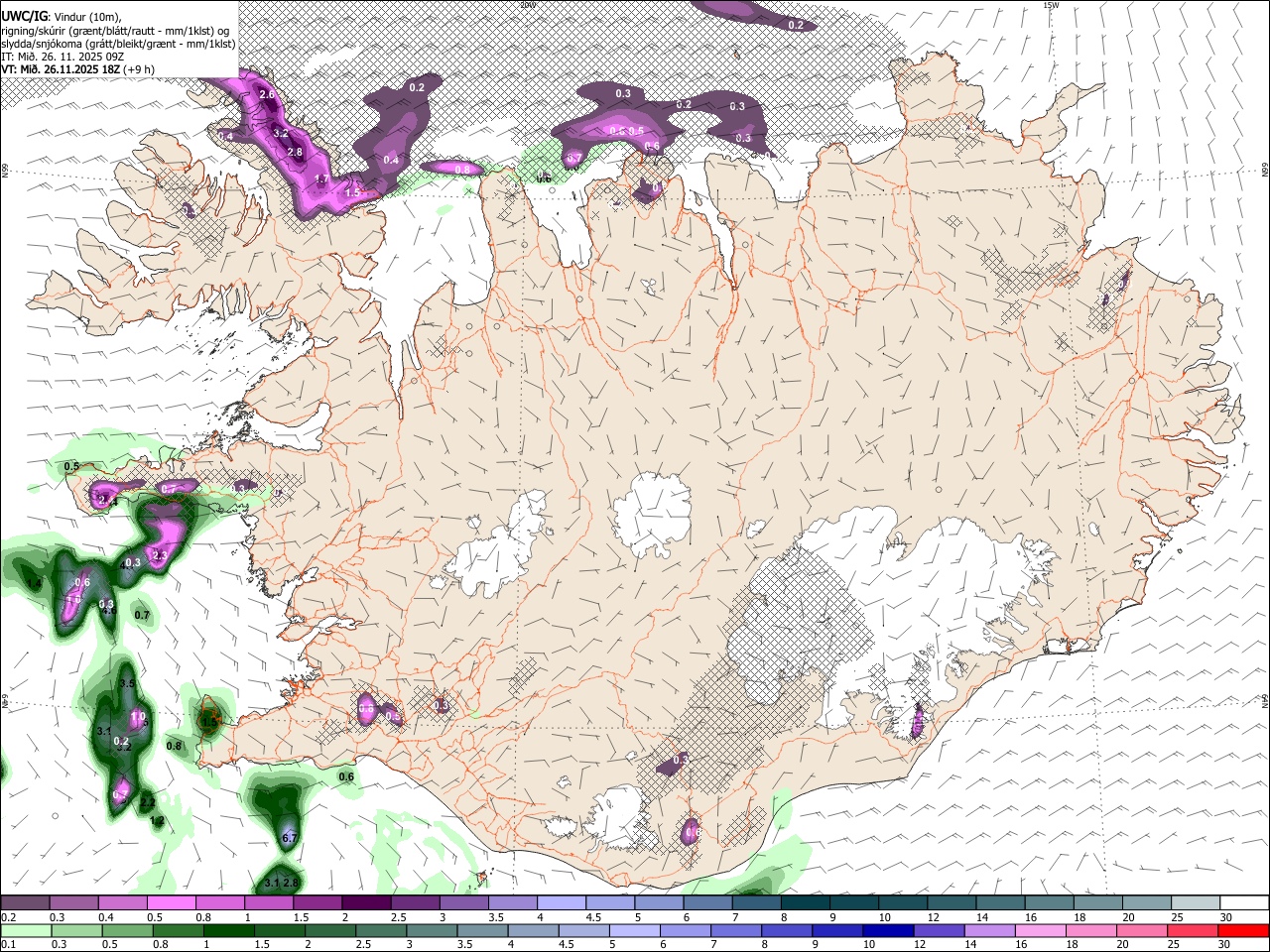1270x952 pixels.
Task: Click the lower legend swatch between 16 and 18
Action: coord(1041,930)
